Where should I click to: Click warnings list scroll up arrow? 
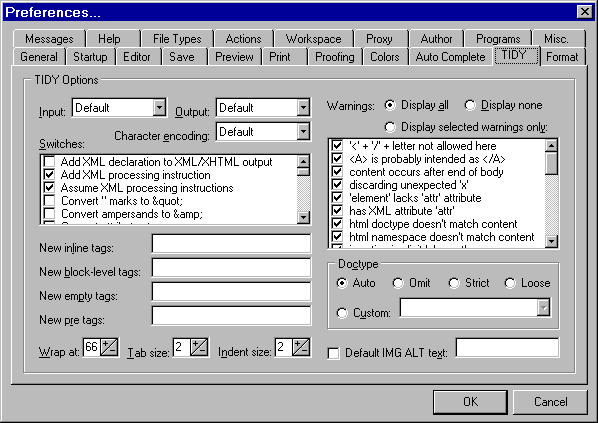(x=551, y=145)
